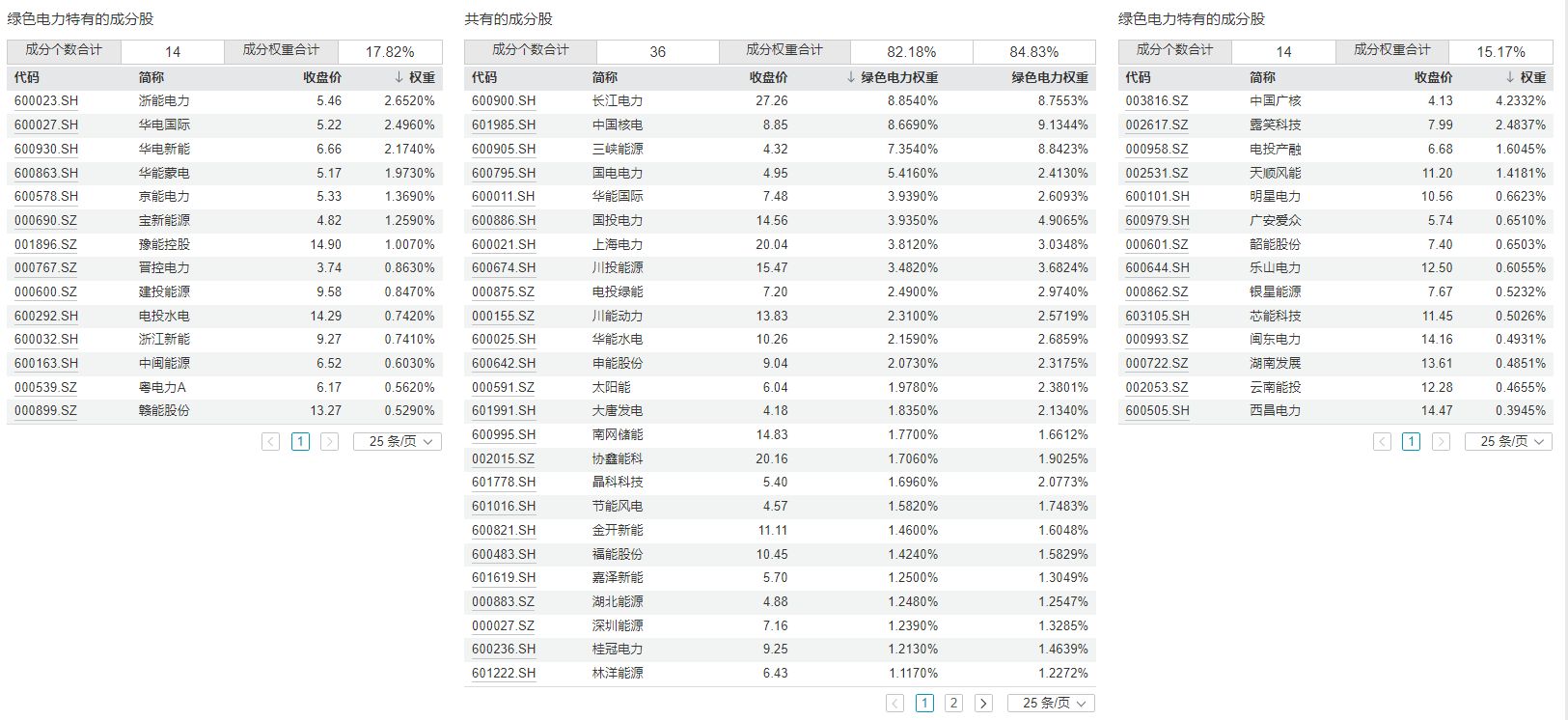Click previous page arrow in 共有的成分股 table

(x=895, y=703)
